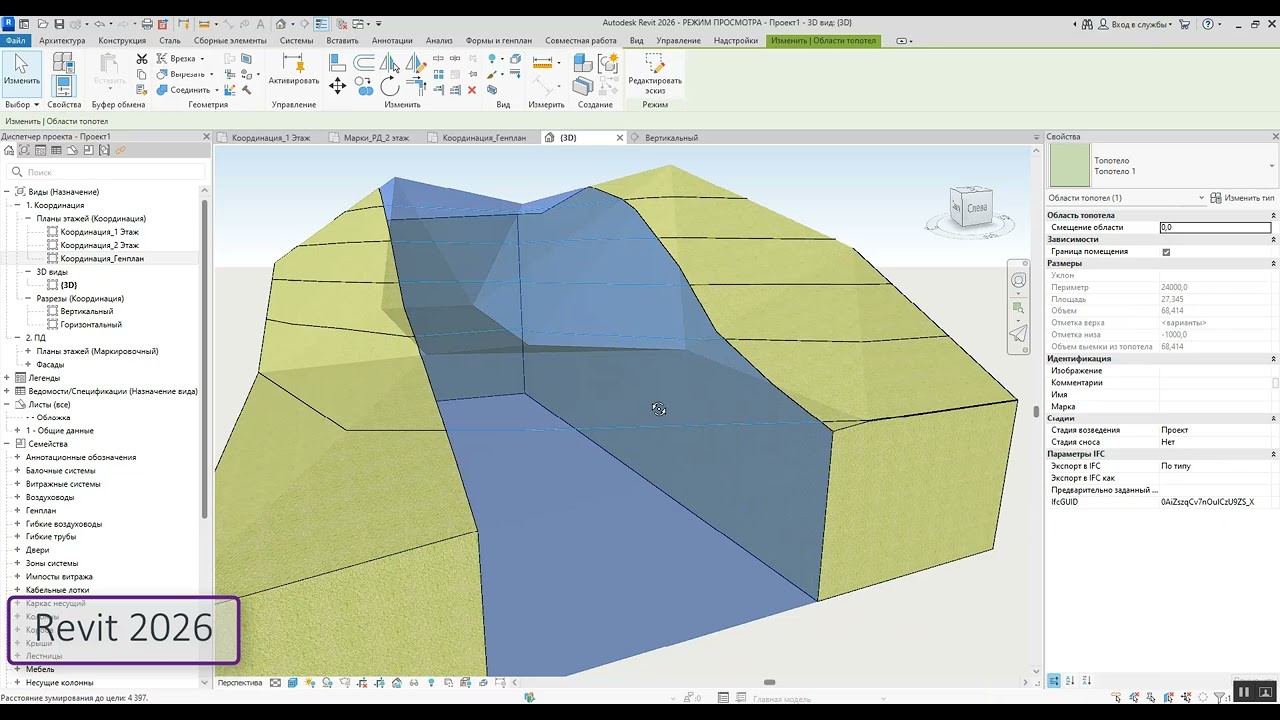This screenshot has height=720, width=1280.
Task: Toggle the Граница помещения checkbox
Action: click(x=1166, y=252)
